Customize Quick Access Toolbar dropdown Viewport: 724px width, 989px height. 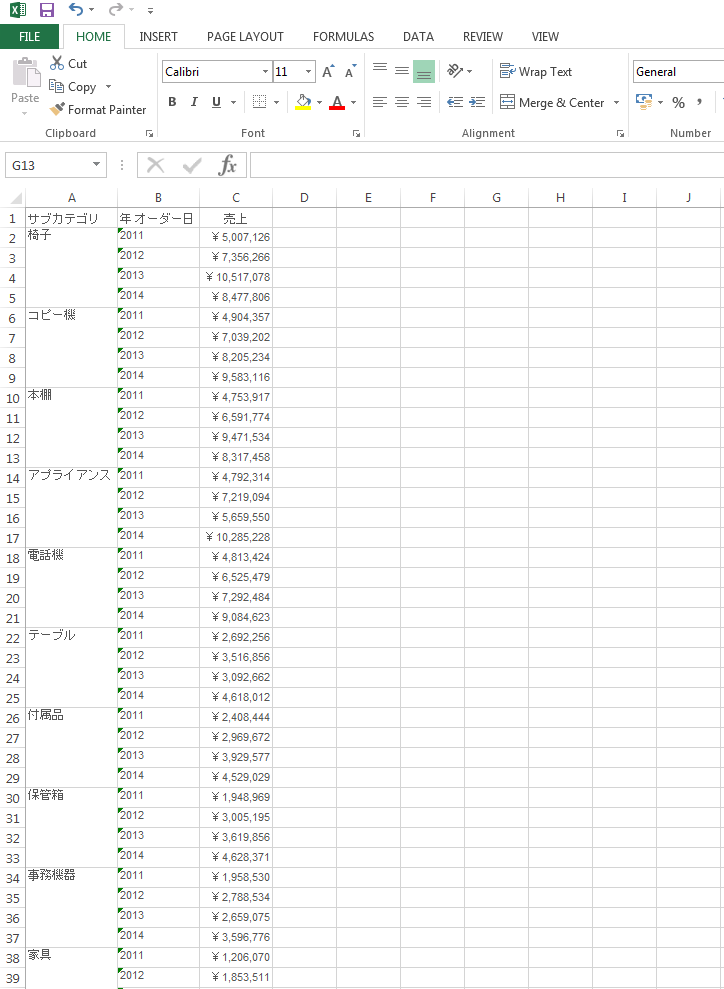[x=150, y=11]
